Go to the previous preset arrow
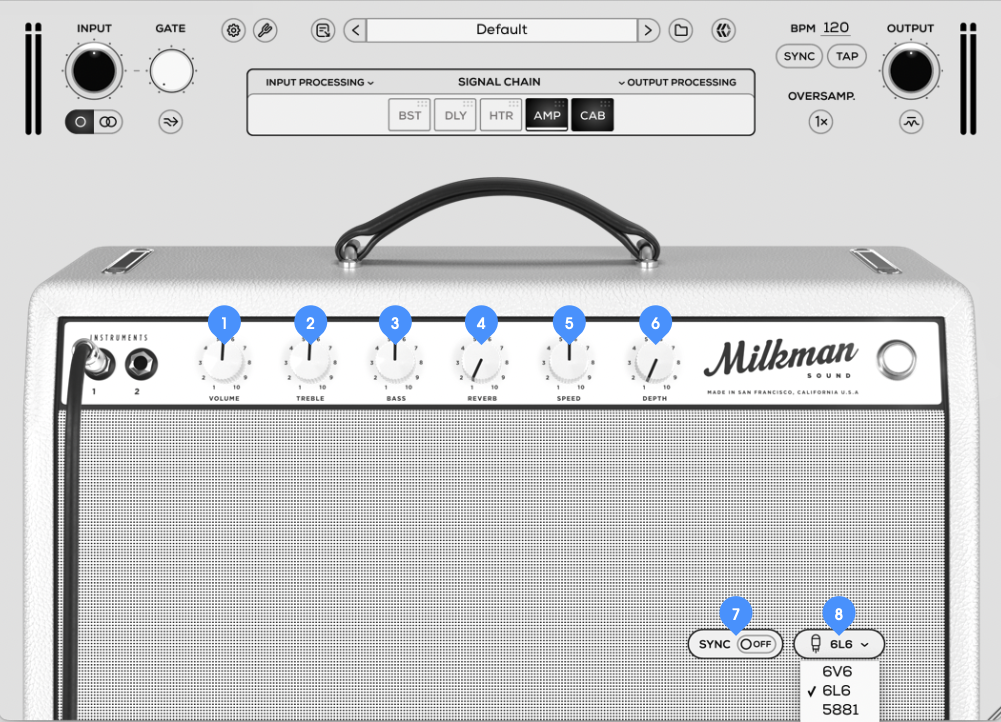The height and width of the screenshot is (722, 1001). click(355, 30)
